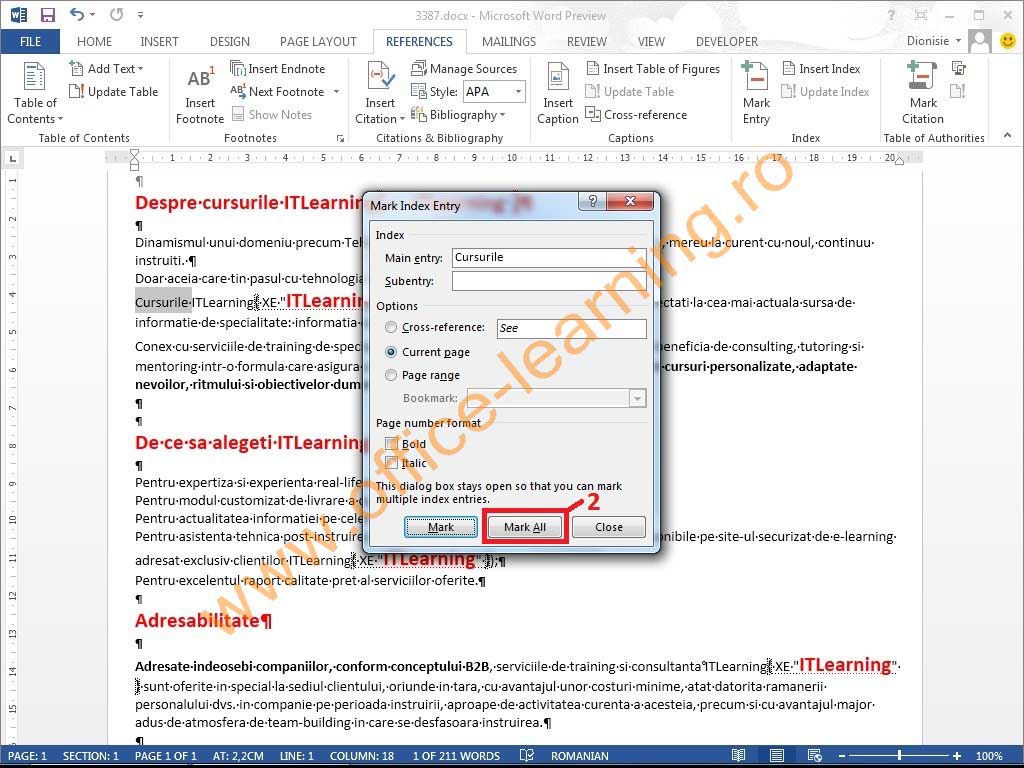Click the zoom slider handle
1024x768 pixels.
click(899, 756)
